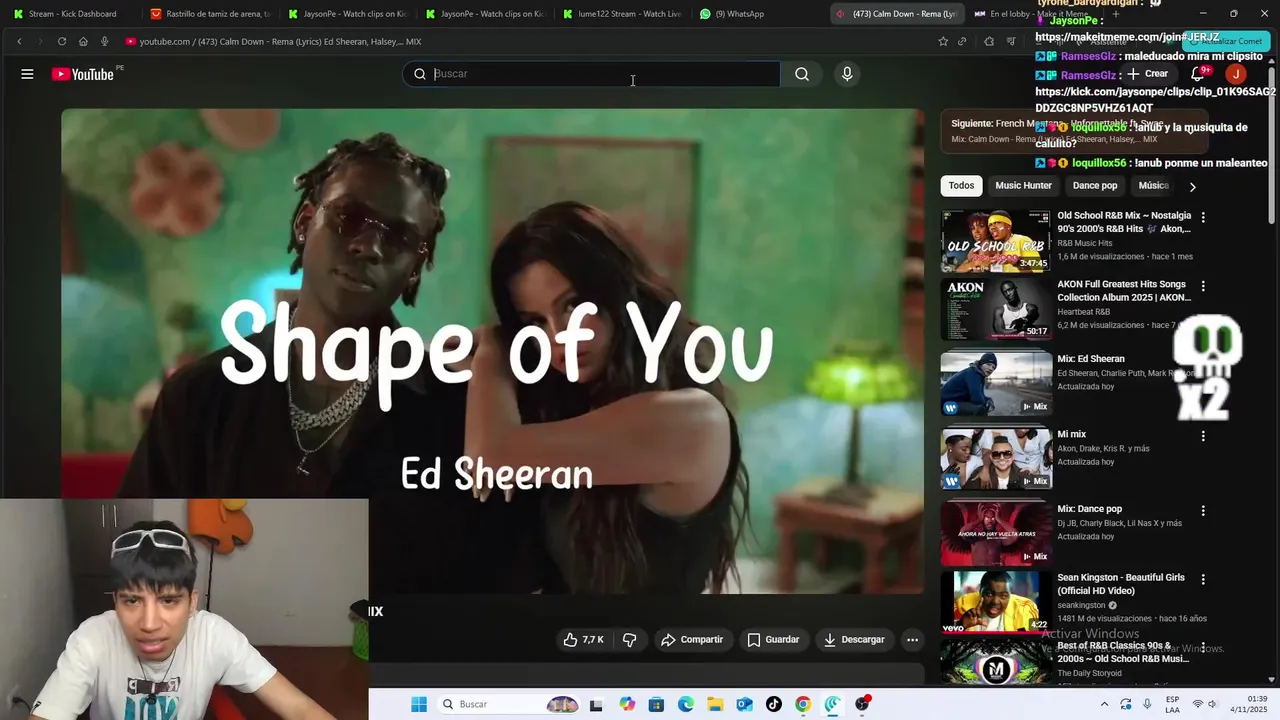Open AKON Greatest Hits thumbnail
The width and height of the screenshot is (1280, 720).
pyautogui.click(x=996, y=310)
